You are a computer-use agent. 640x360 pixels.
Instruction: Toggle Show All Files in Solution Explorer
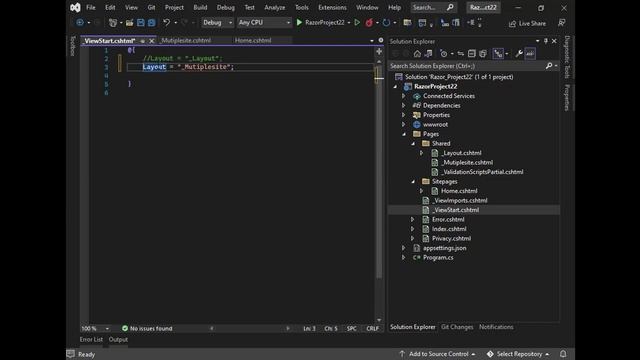click(x=483, y=53)
